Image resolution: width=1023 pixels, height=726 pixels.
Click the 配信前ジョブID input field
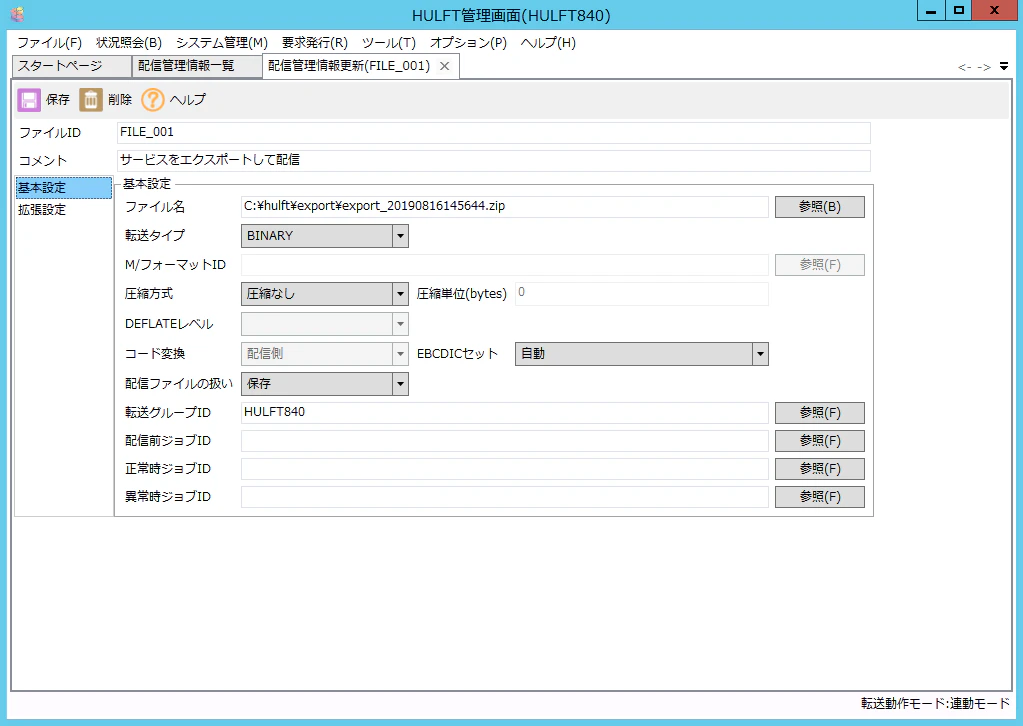[504, 441]
